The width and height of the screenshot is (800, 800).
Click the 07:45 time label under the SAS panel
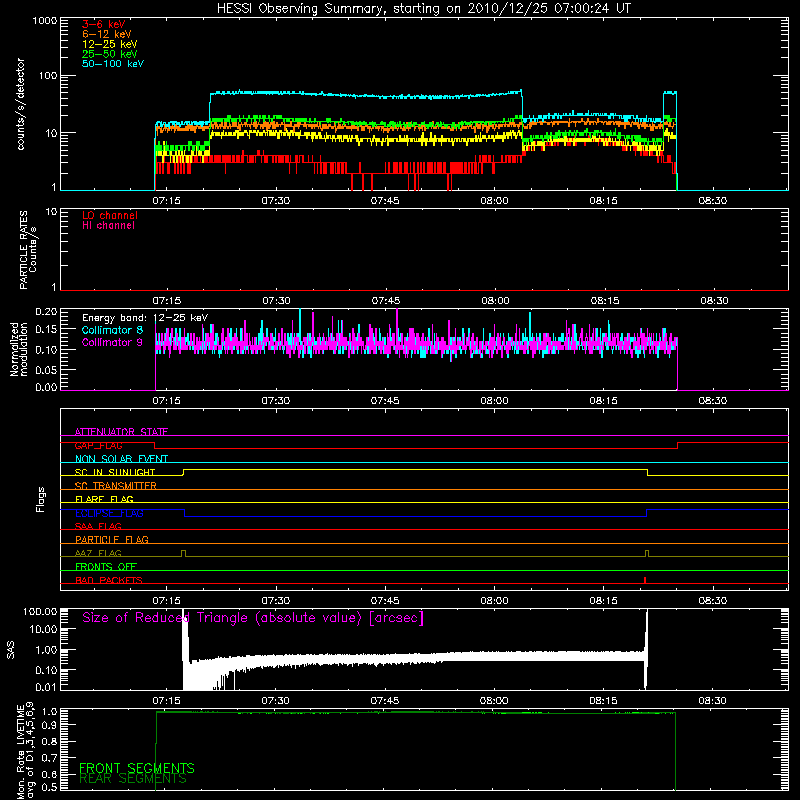(x=385, y=701)
